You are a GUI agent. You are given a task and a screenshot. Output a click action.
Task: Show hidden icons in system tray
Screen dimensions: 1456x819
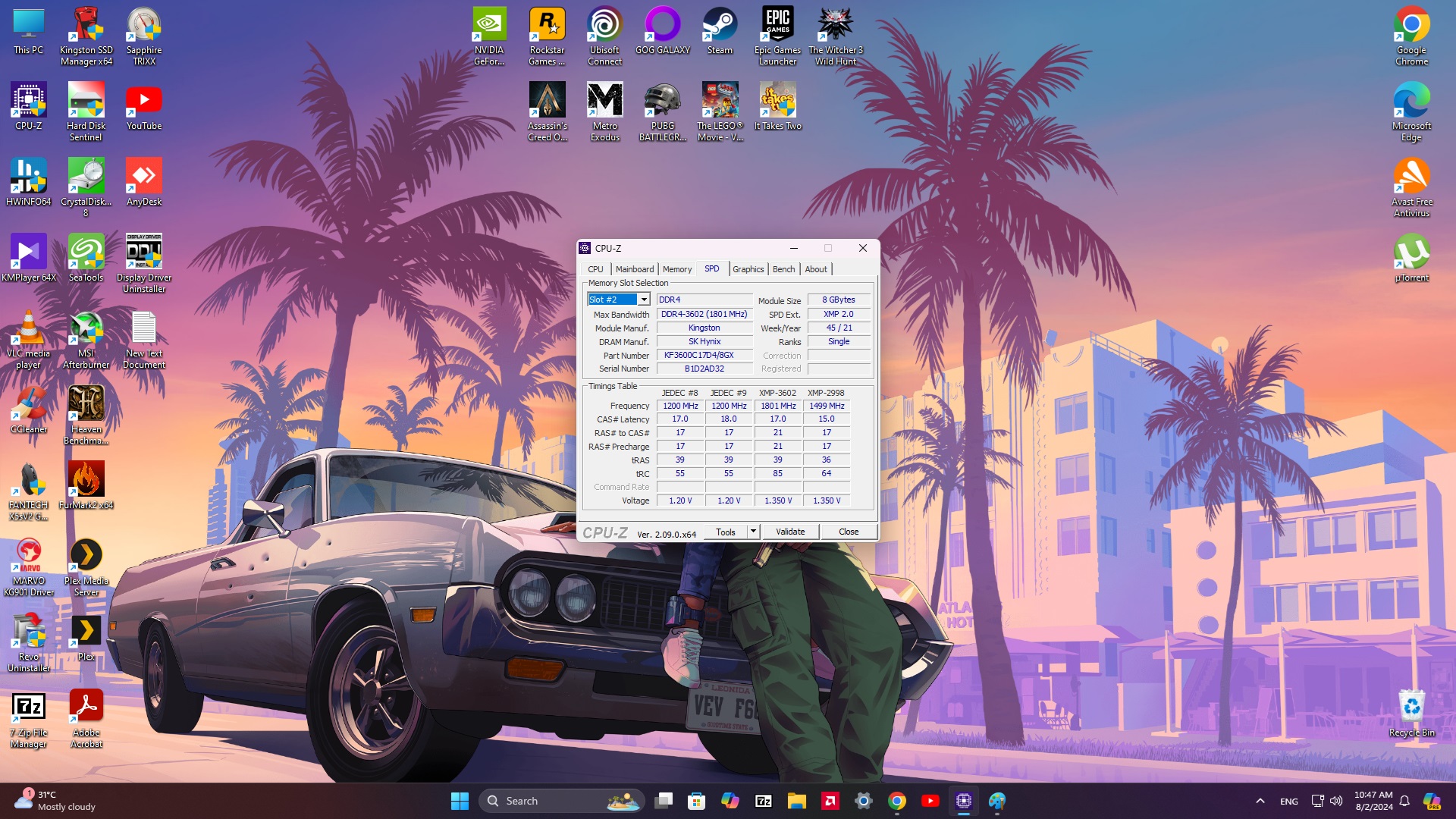[1260, 801]
